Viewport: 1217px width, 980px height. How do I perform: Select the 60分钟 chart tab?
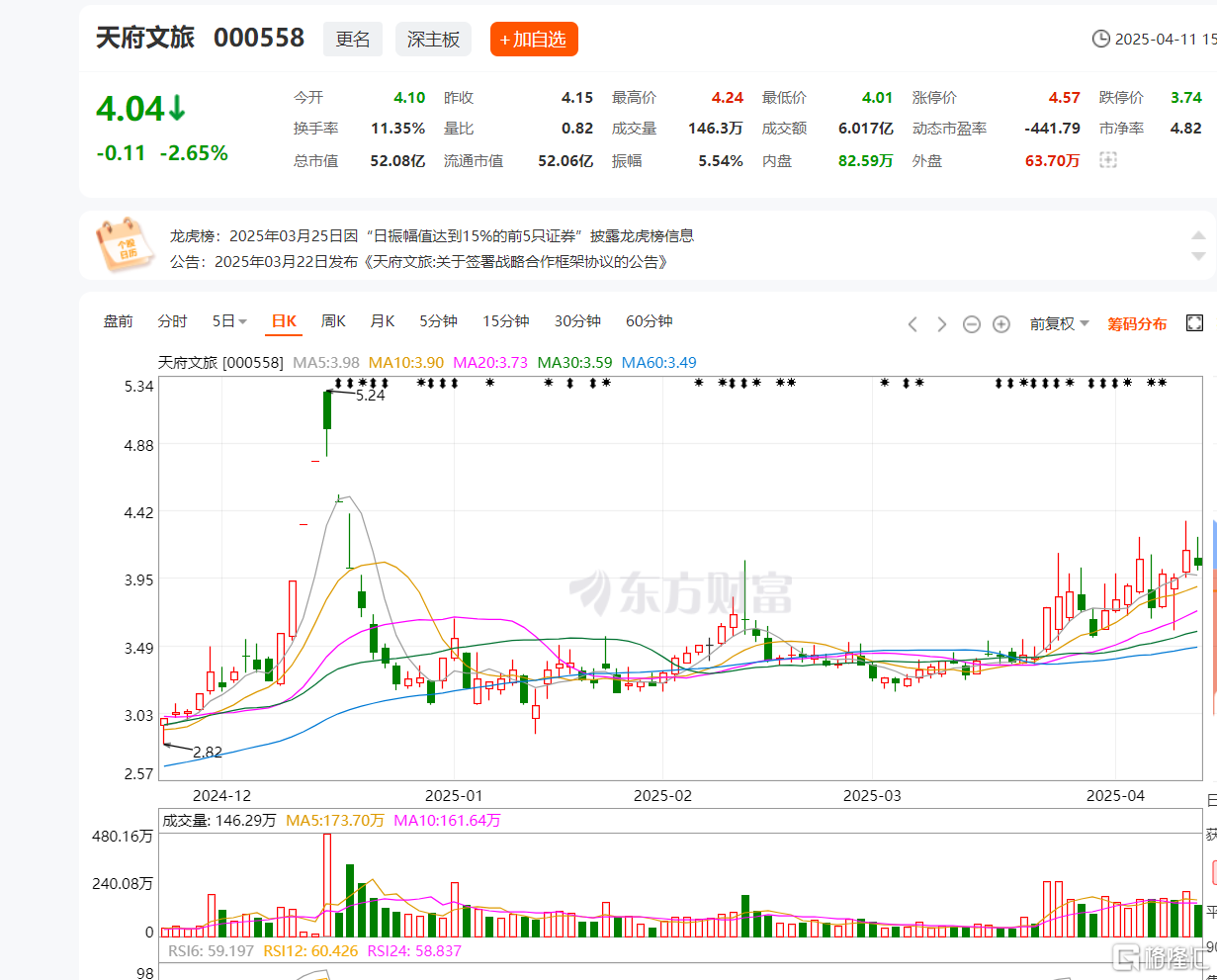650,321
